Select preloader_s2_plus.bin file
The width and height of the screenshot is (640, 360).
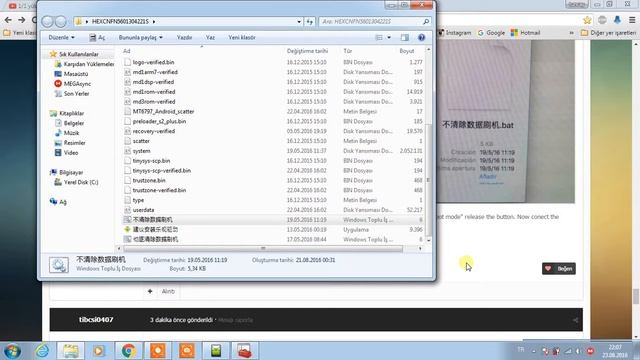(159, 121)
